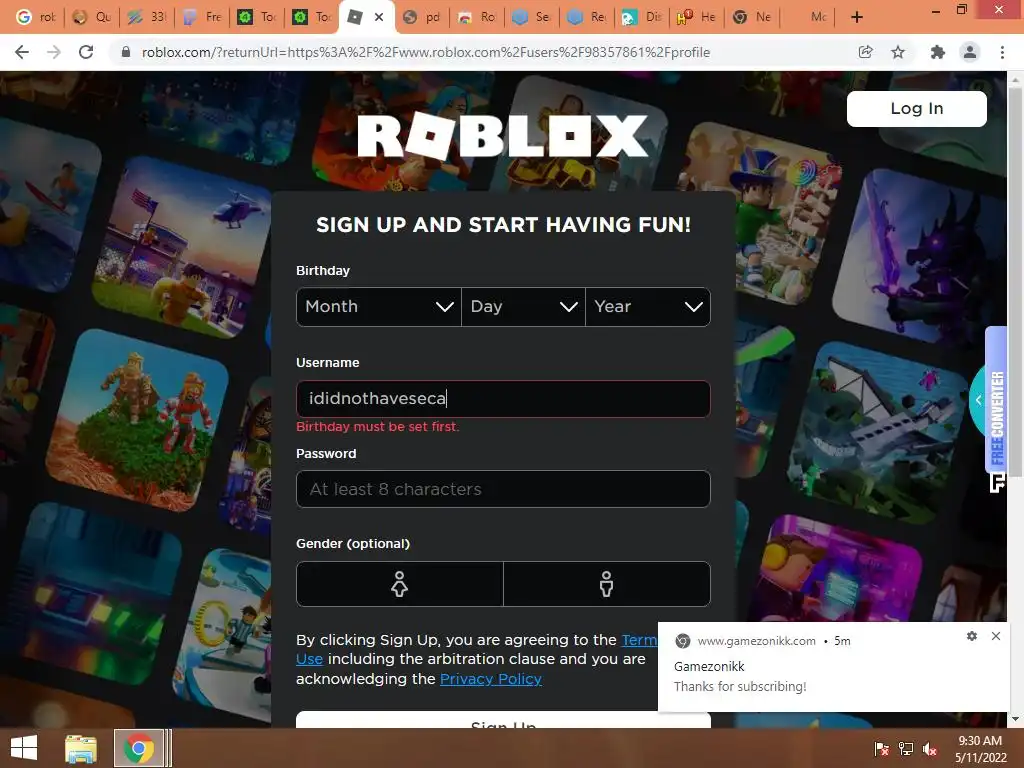This screenshot has width=1024, height=768.
Task: Select the male gender icon
Action: point(607,584)
